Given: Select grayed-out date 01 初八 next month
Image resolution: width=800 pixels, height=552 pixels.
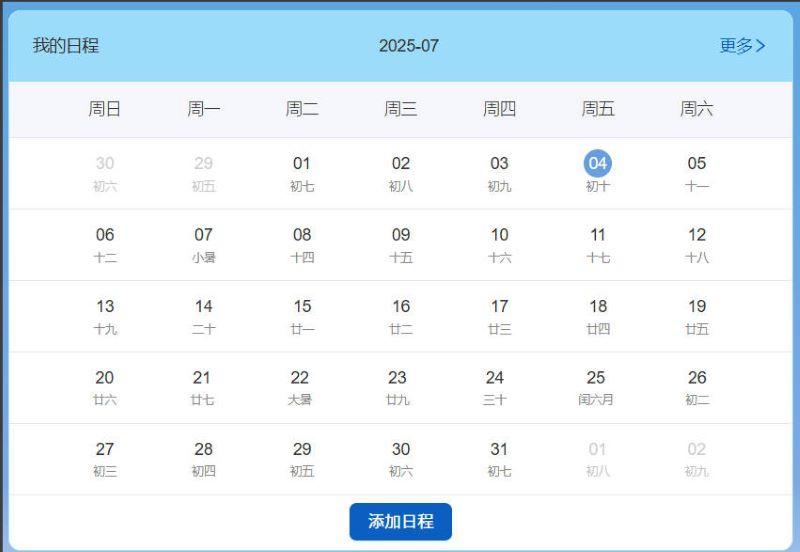Looking at the screenshot, I should pyautogui.click(x=597, y=459).
